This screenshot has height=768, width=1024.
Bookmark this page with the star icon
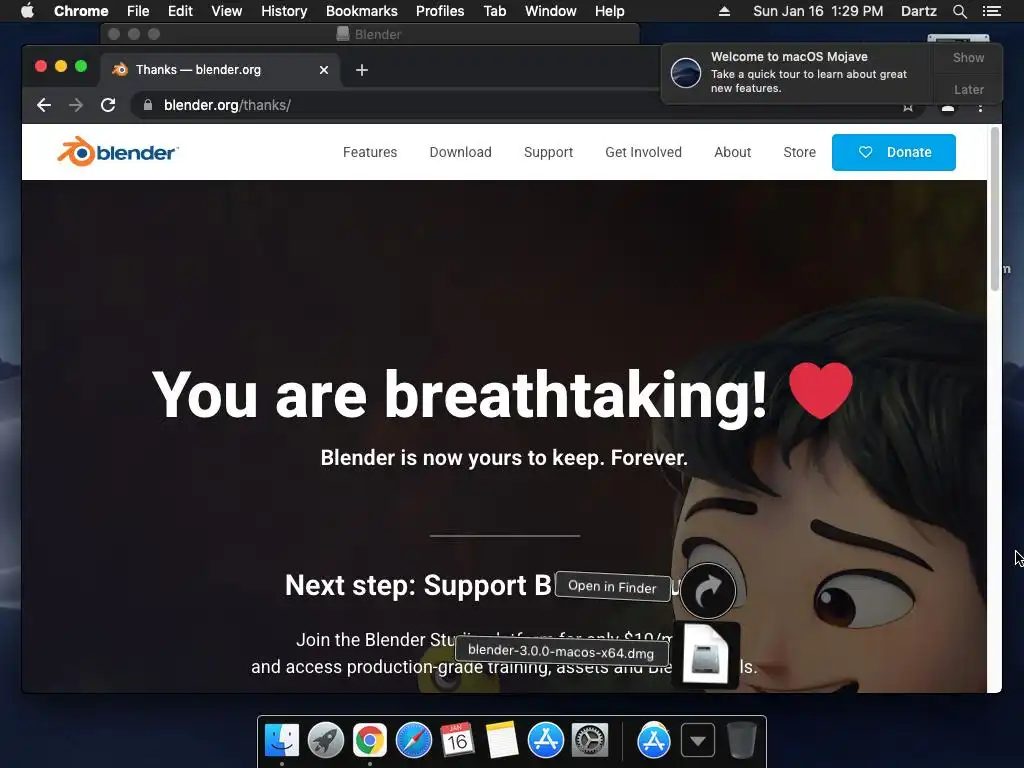point(908,108)
